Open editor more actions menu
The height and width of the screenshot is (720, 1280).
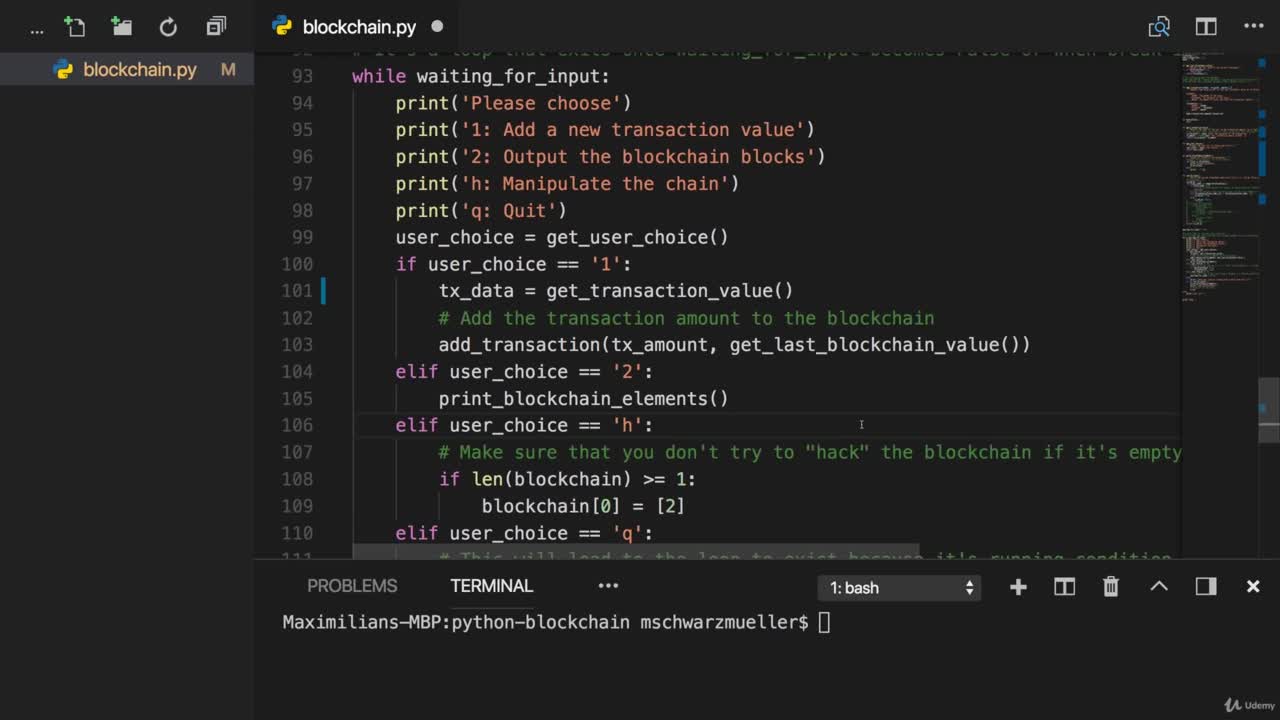1253,27
